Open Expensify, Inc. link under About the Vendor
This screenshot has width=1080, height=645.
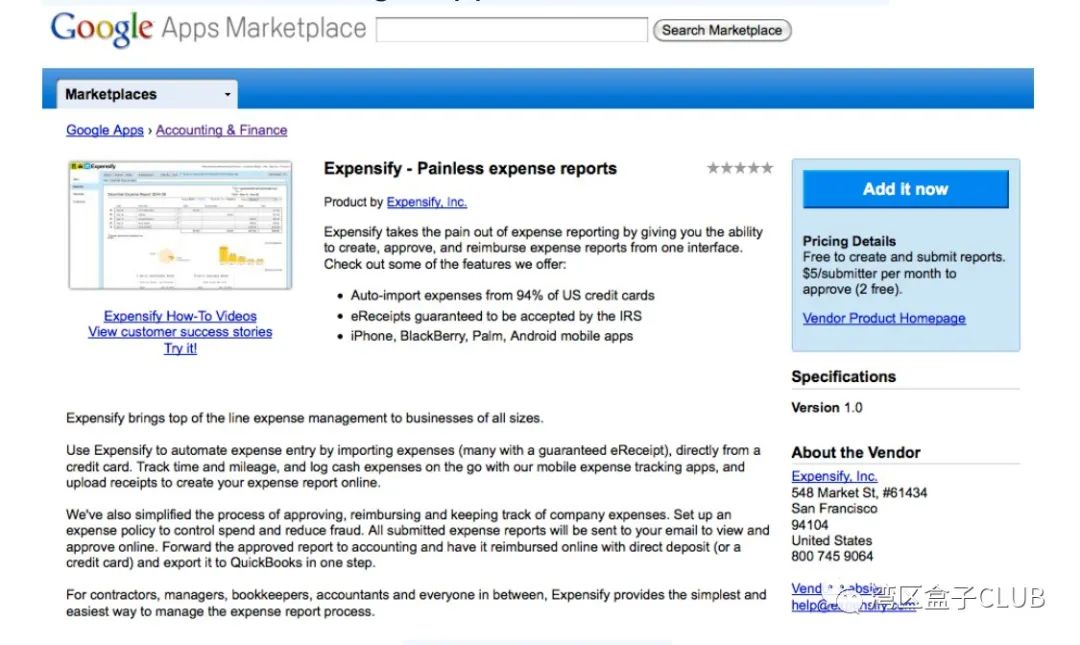[834, 476]
